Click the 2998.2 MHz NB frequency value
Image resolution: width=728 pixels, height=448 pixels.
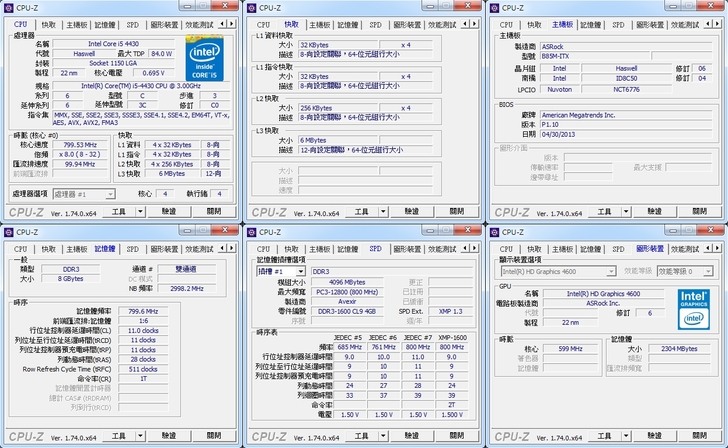click(x=187, y=288)
